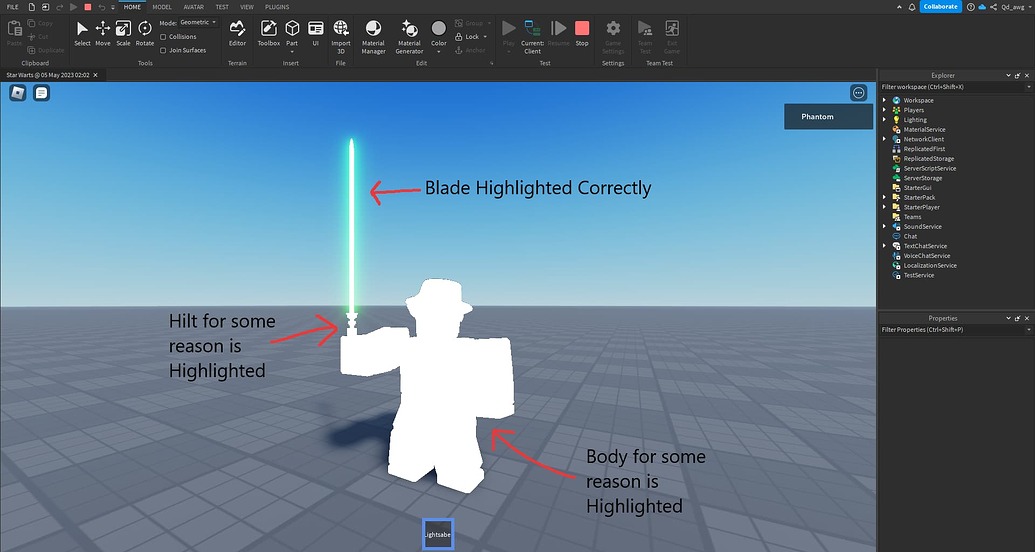The height and width of the screenshot is (552, 1035).
Task: Expand the StarterPlayer tree node
Action: pos(885,207)
